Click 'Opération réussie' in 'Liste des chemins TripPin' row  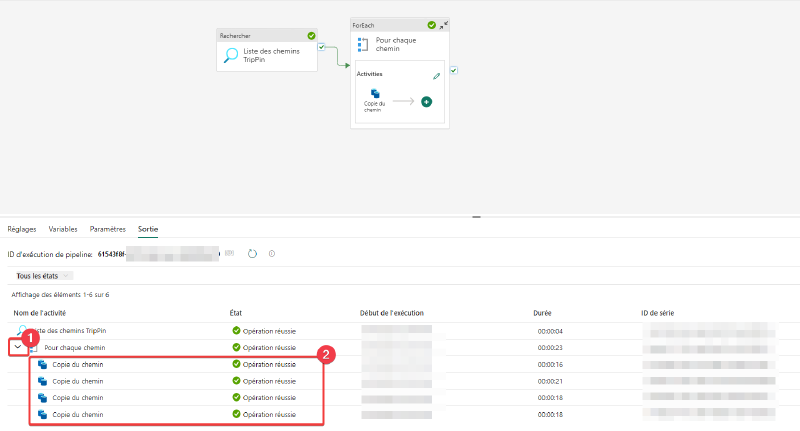269,331
